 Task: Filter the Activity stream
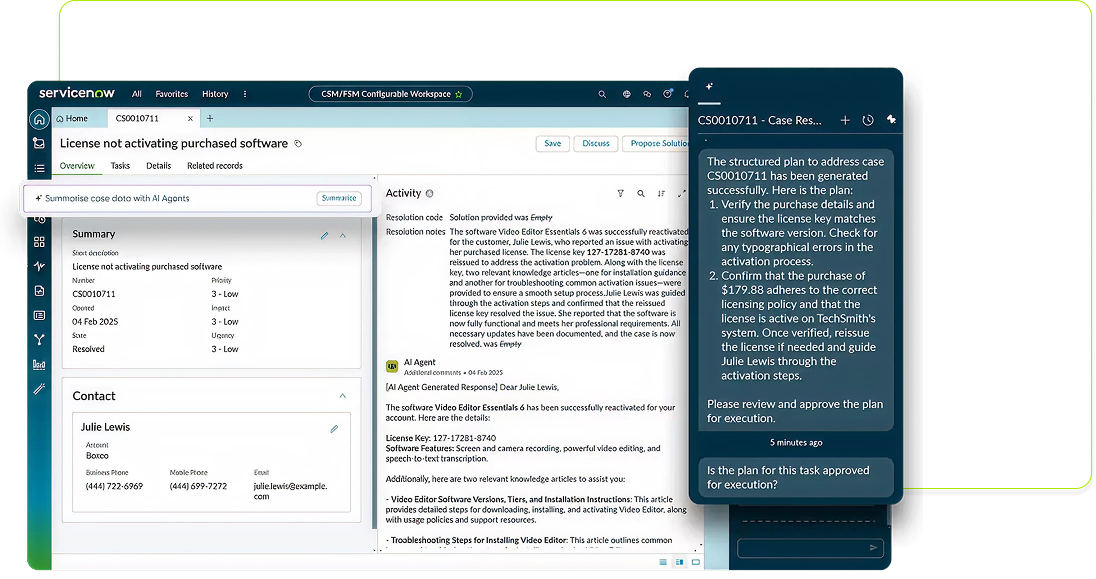tap(620, 194)
